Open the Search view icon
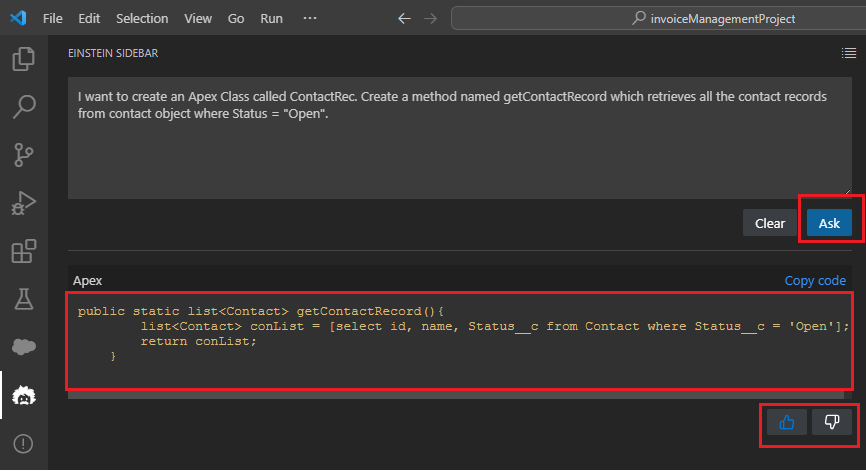Screen dimensions: 866x472 click(23, 107)
